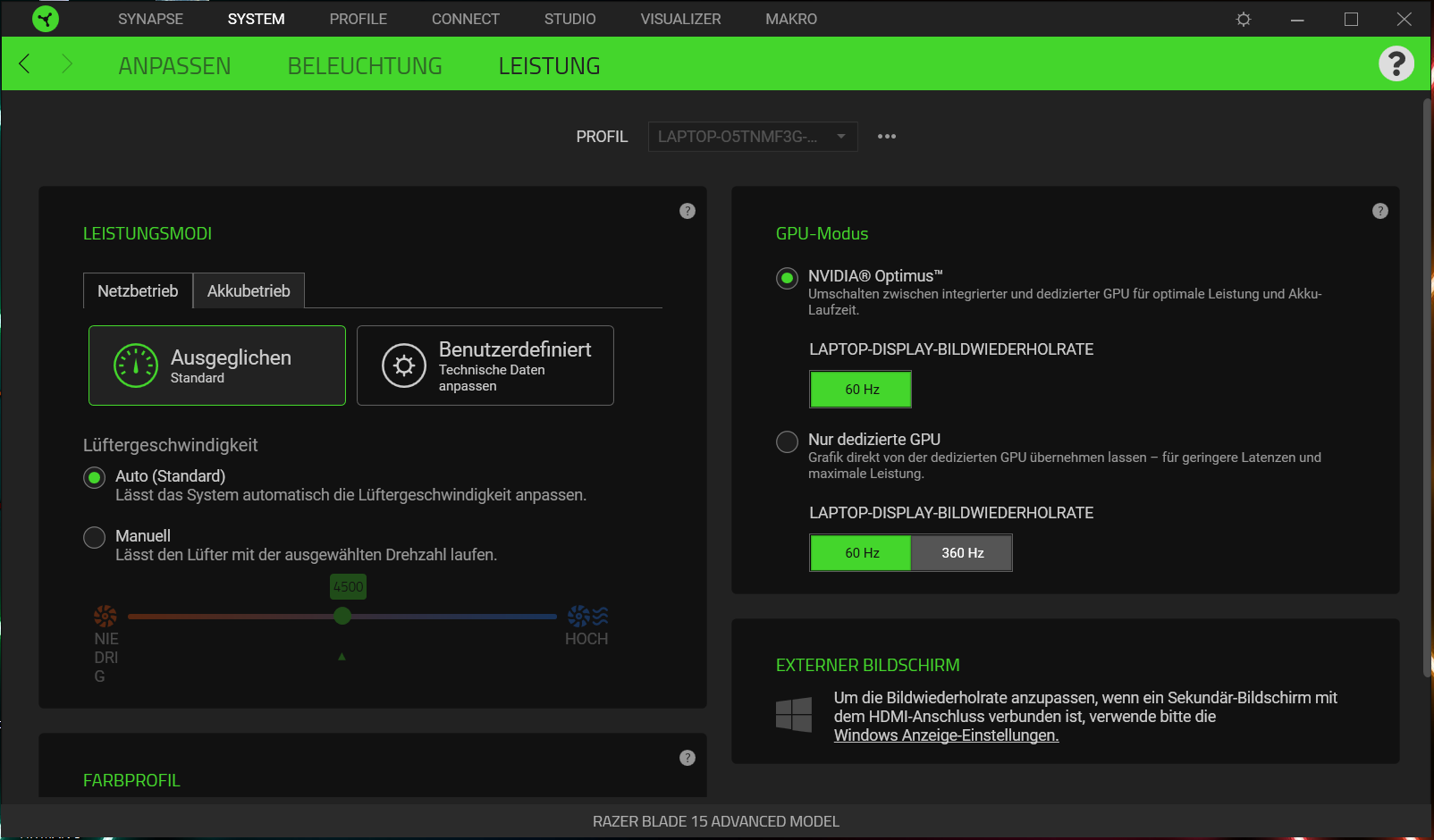This screenshot has height=840, width=1434.
Task: Open the STUDIO menu
Action: tap(569, 19)
